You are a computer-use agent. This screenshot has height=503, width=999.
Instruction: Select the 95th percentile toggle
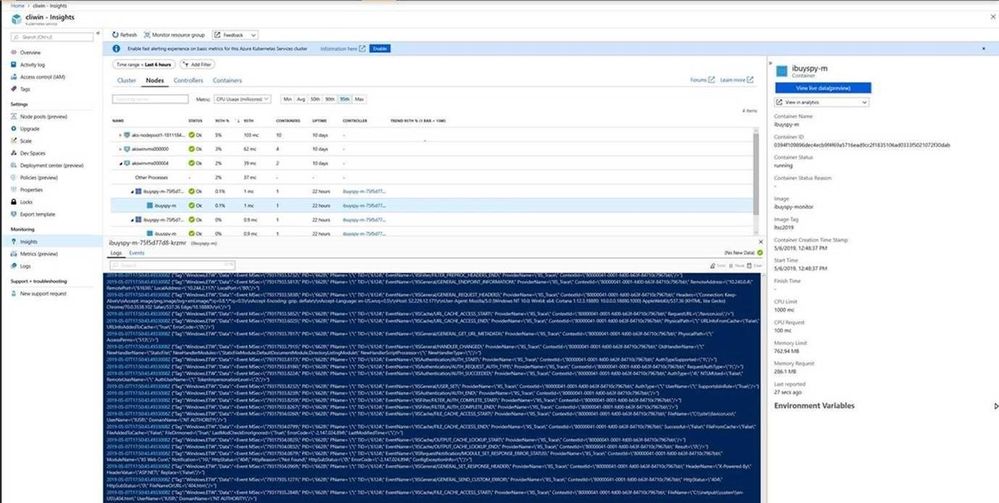pyautogui.click(x=345, y=99)
